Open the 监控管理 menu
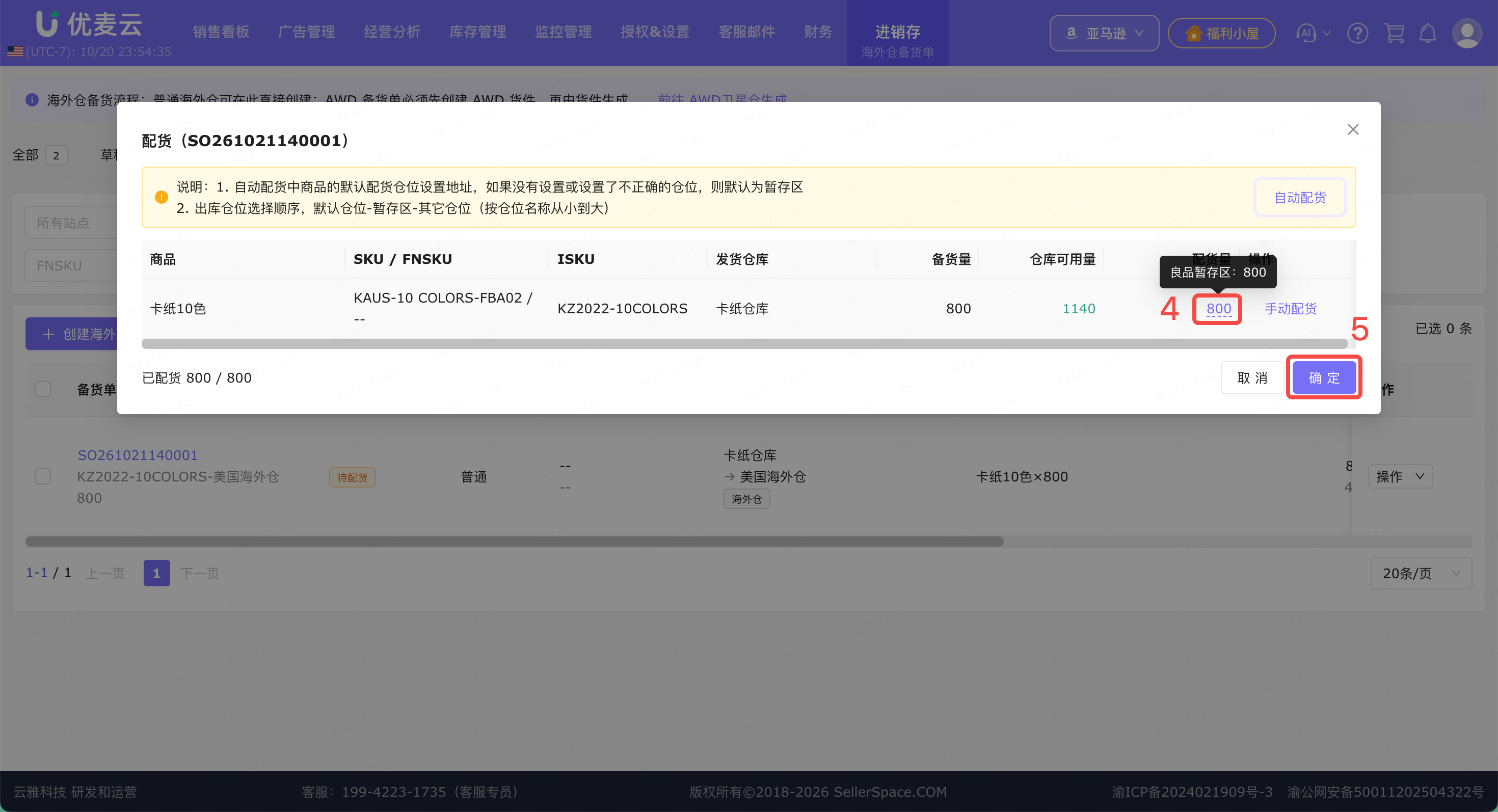 [563, 32]
